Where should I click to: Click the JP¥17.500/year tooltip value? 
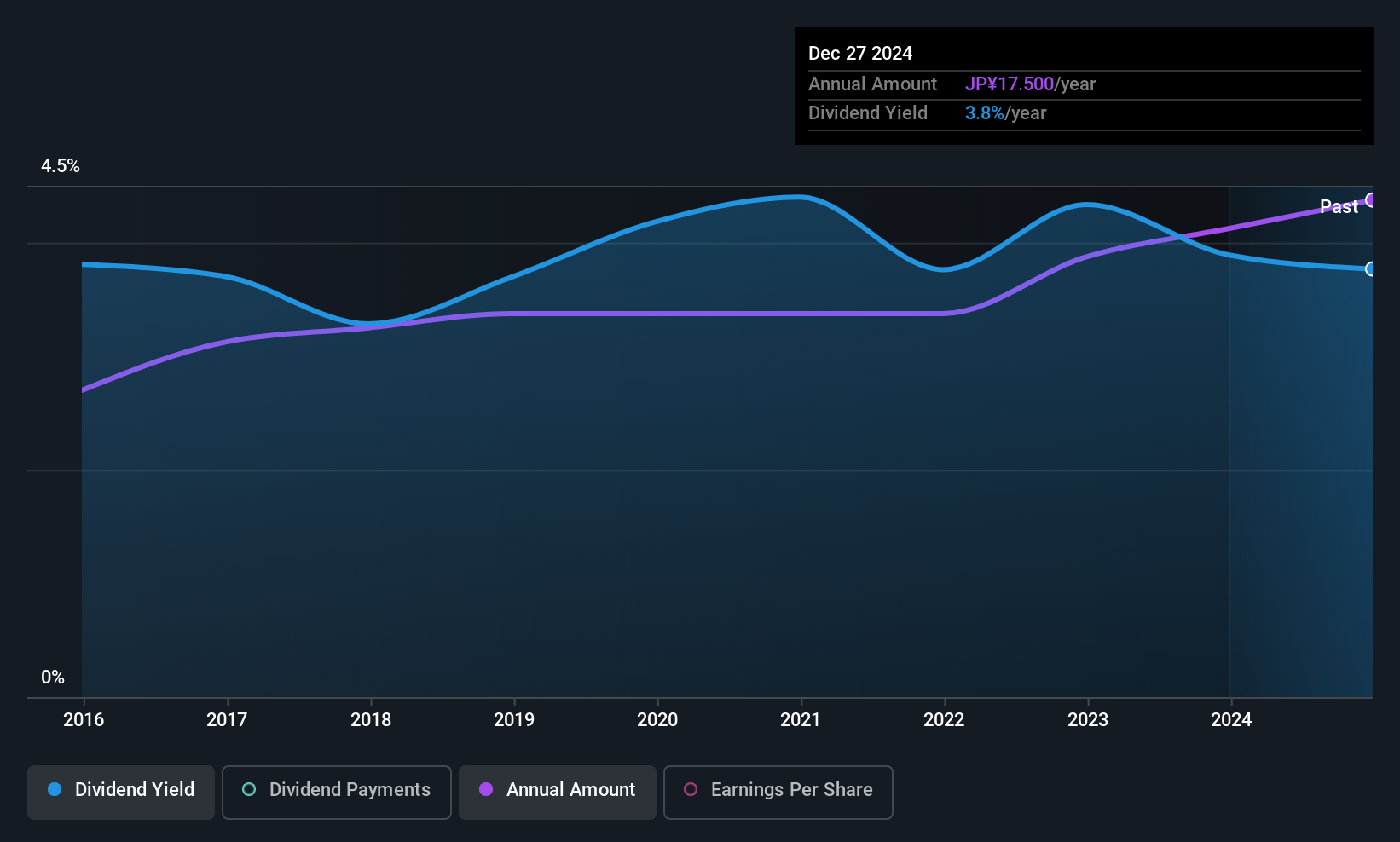[1030, 84]
